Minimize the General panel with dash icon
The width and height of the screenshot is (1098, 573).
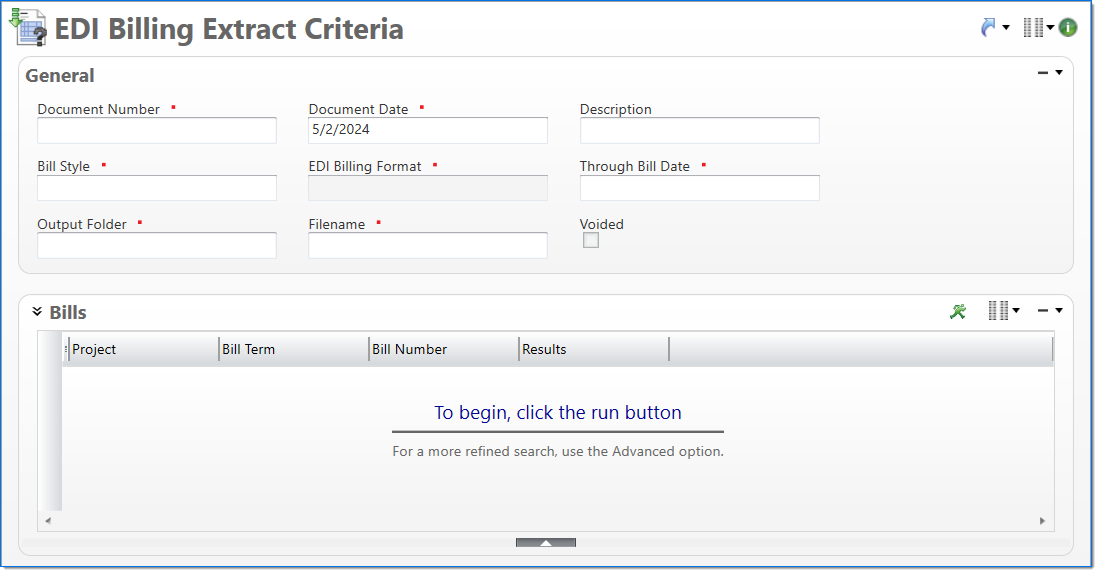(x=1043, y=73)
